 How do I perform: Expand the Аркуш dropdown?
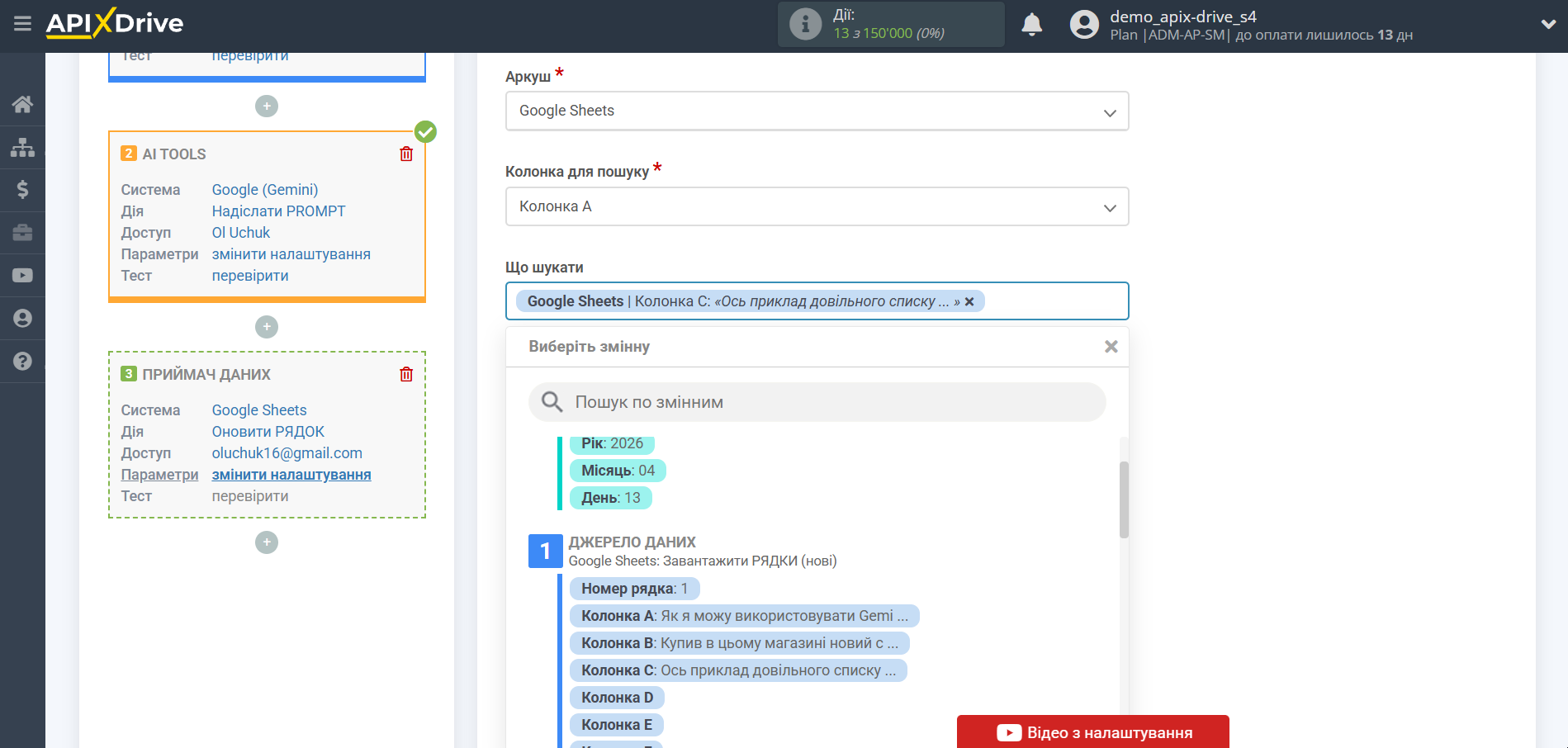(x=816, y=111)
